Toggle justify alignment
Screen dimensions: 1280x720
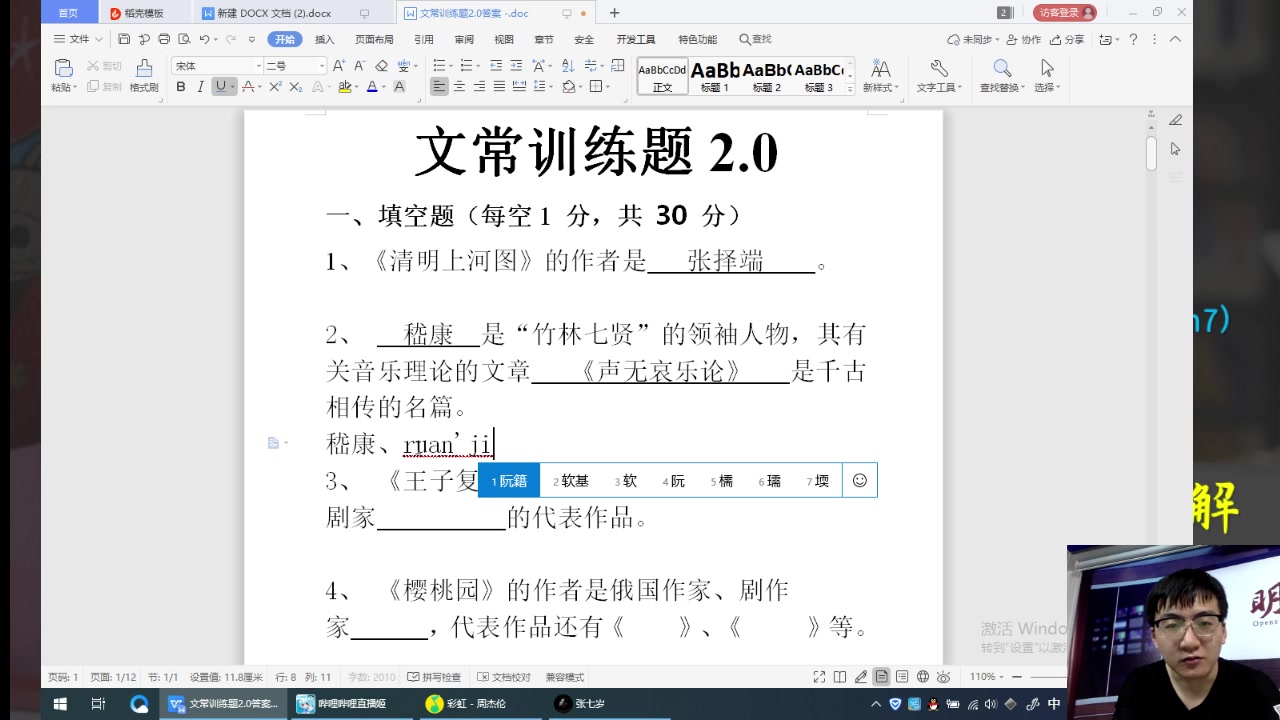coord(499,87)
